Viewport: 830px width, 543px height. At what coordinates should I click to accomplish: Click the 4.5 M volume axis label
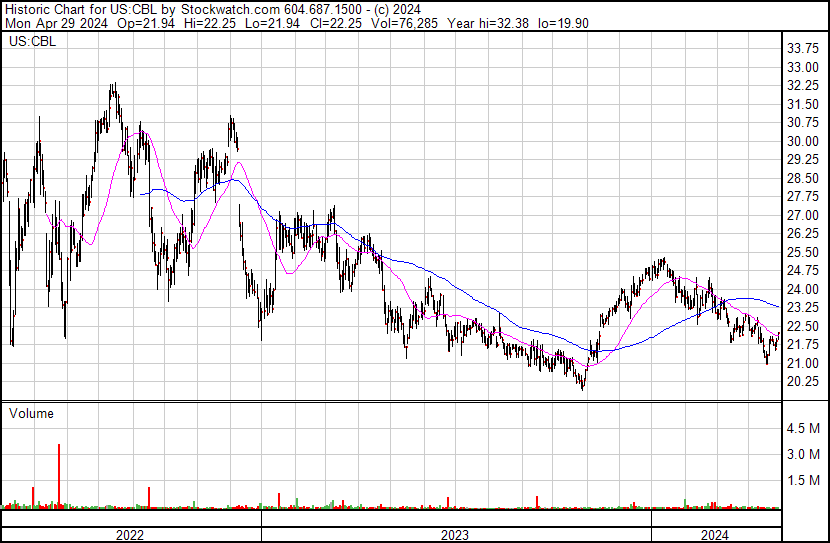point(803,428)
